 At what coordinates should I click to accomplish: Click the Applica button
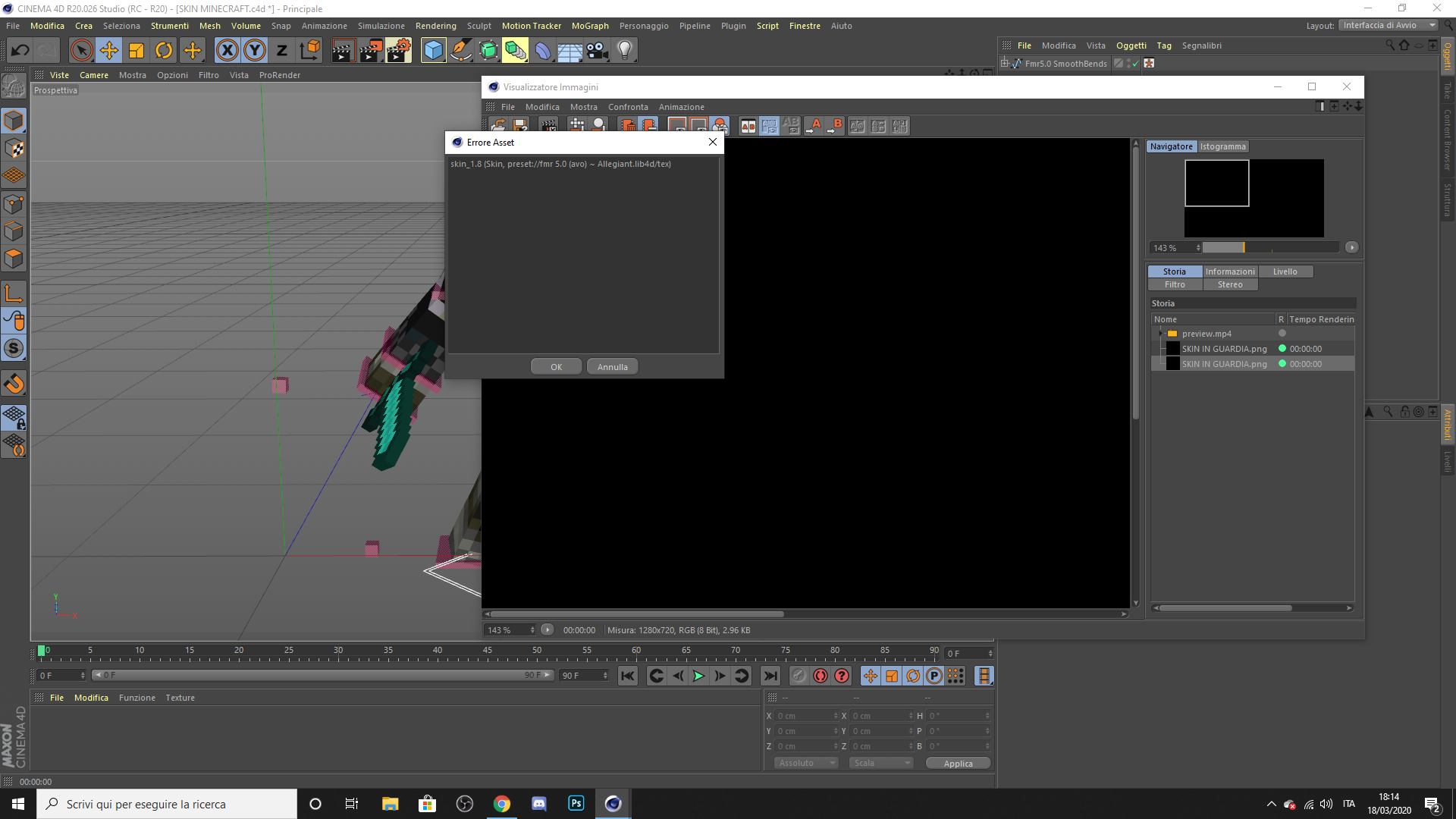coord(958,764)
